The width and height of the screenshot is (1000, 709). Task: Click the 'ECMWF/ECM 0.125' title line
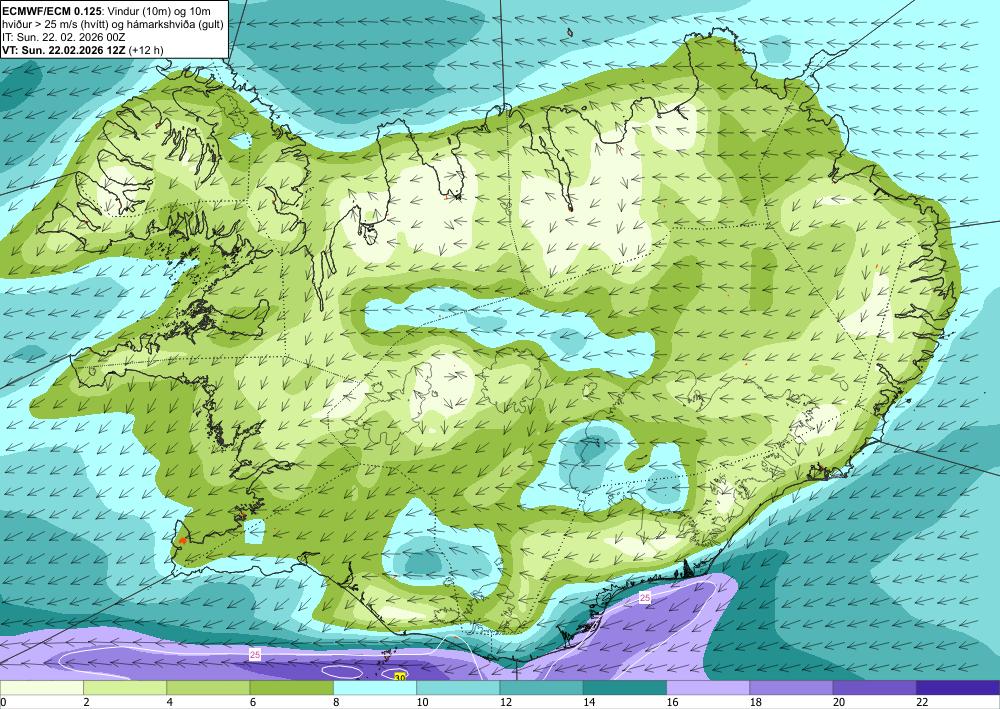pos(107,11)
